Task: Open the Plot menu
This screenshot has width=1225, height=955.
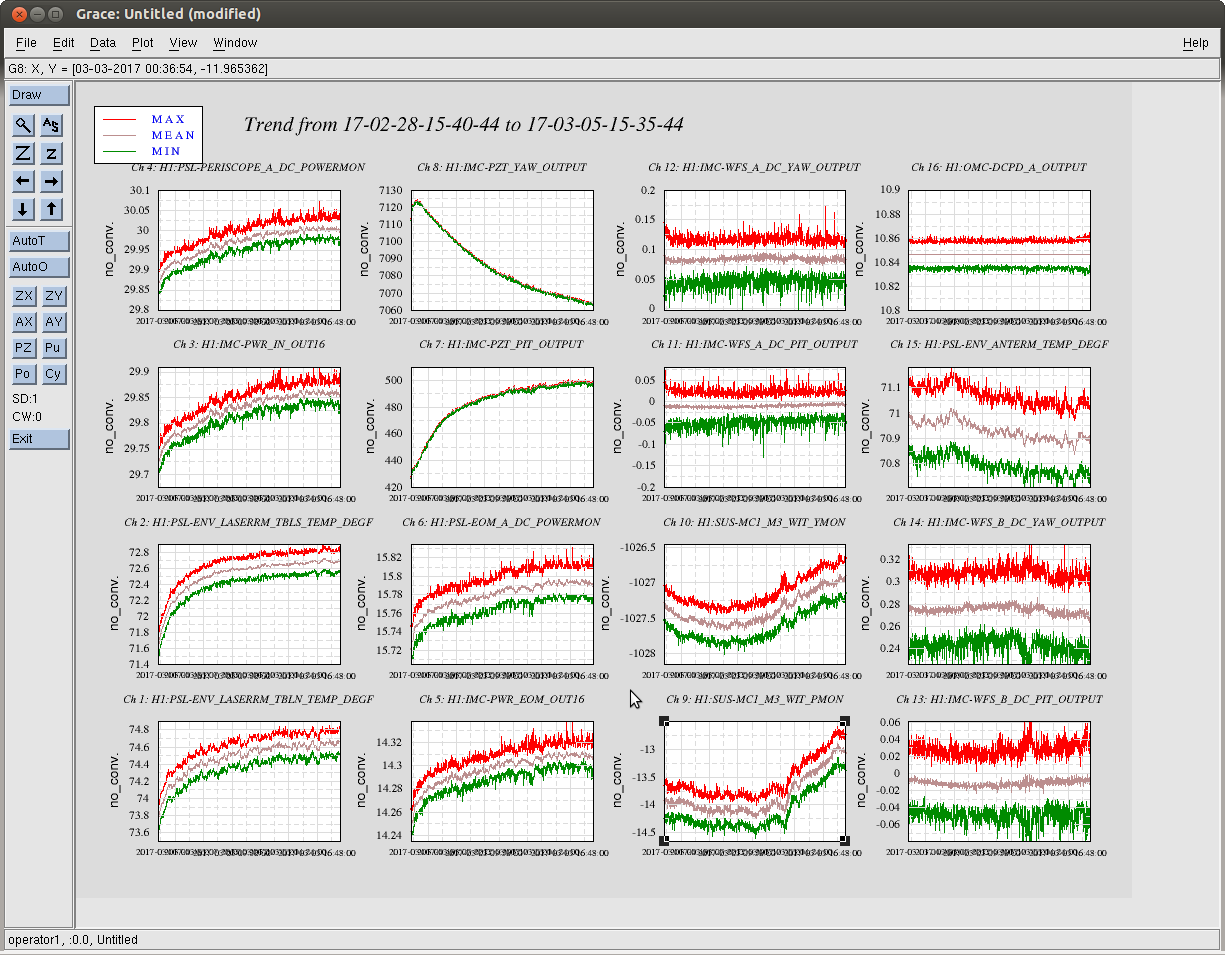Action: [x=143, y=43]
